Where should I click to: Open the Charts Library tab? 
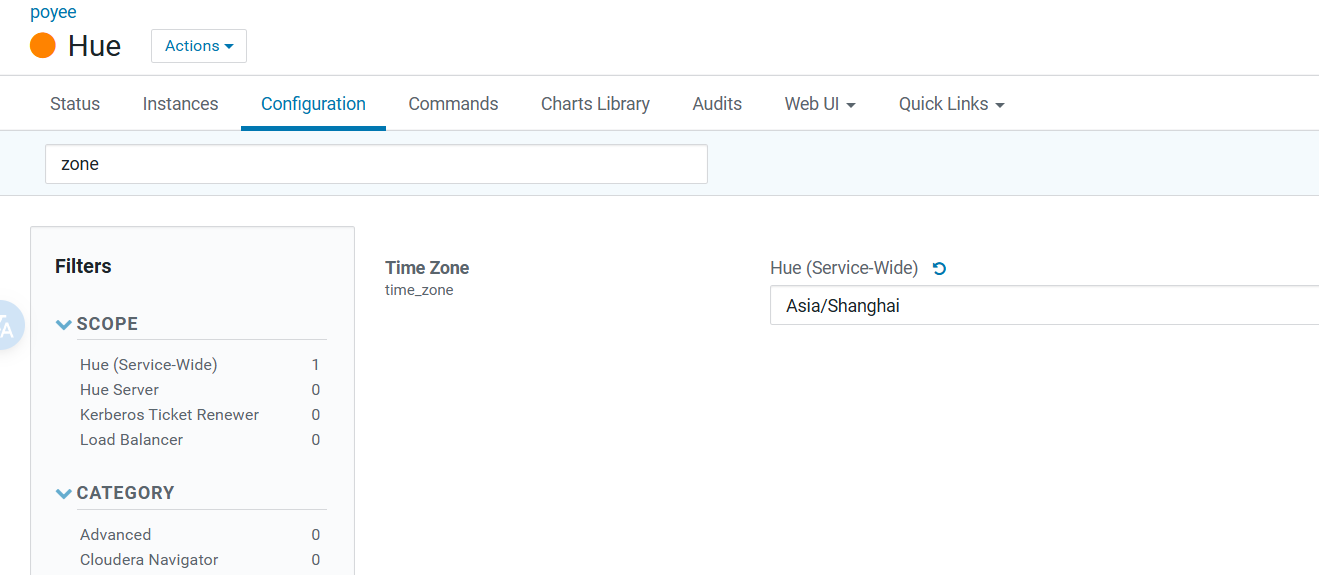(x=595, y=104)
